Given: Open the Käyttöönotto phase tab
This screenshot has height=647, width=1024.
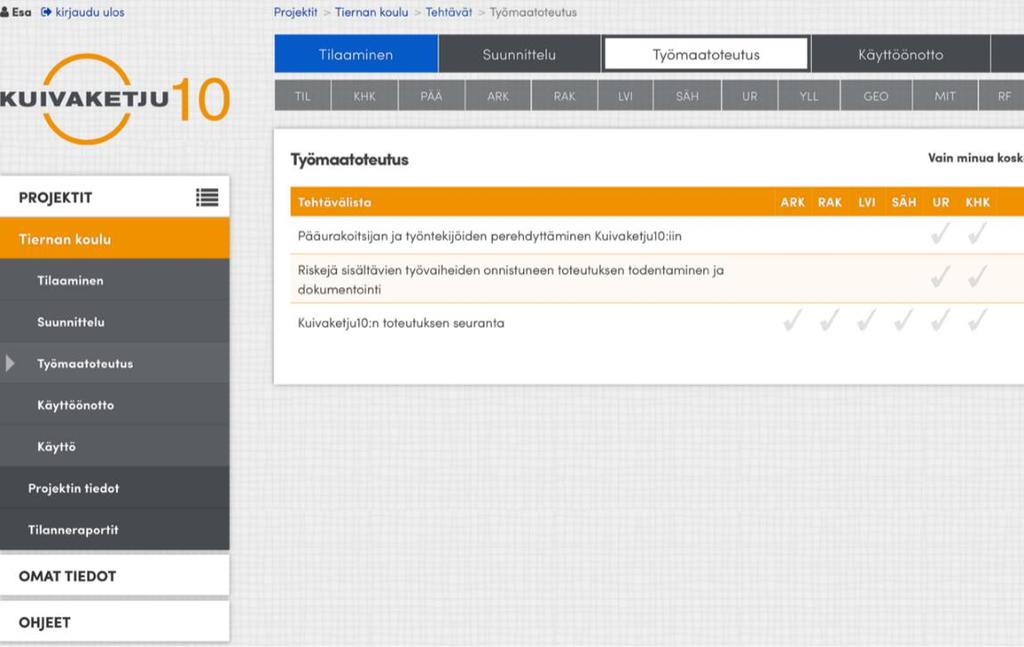Looking at the screenshot, I should pos(901,54).
